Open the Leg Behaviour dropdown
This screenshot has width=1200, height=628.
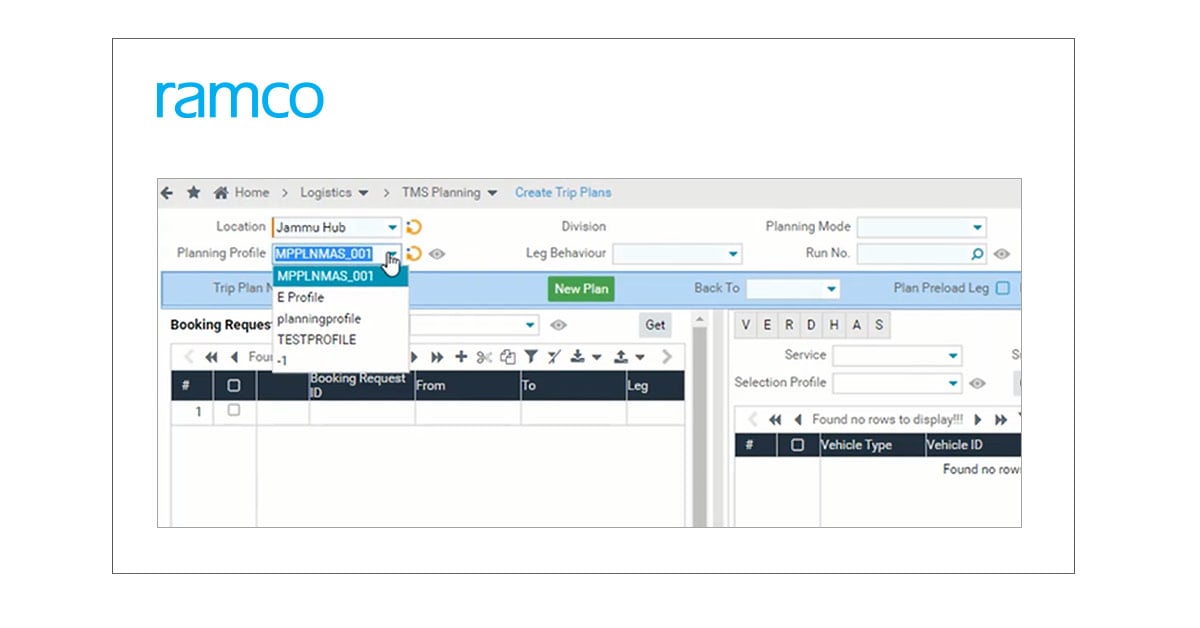[x=733, y=254]
